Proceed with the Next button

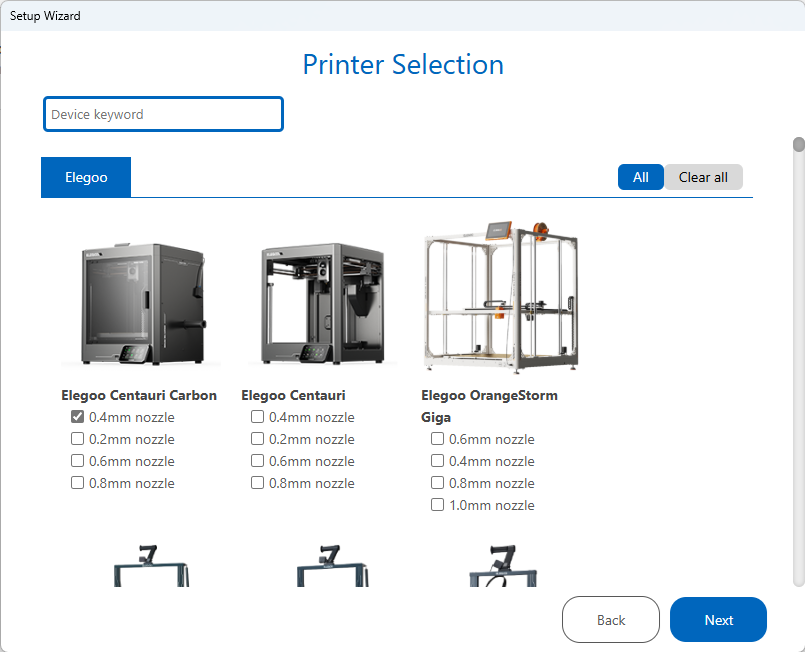click(718, 620)
